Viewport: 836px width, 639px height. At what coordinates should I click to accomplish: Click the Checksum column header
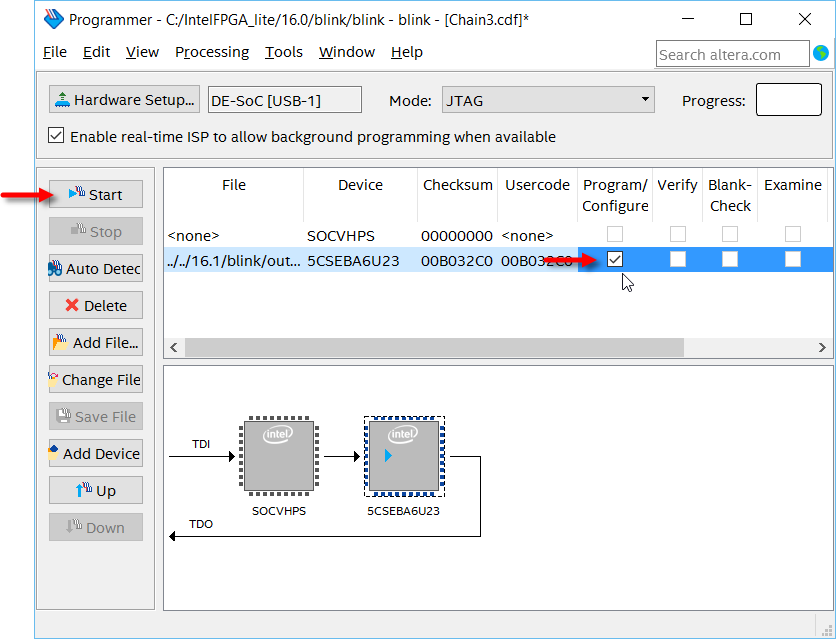tap(457, 195)
